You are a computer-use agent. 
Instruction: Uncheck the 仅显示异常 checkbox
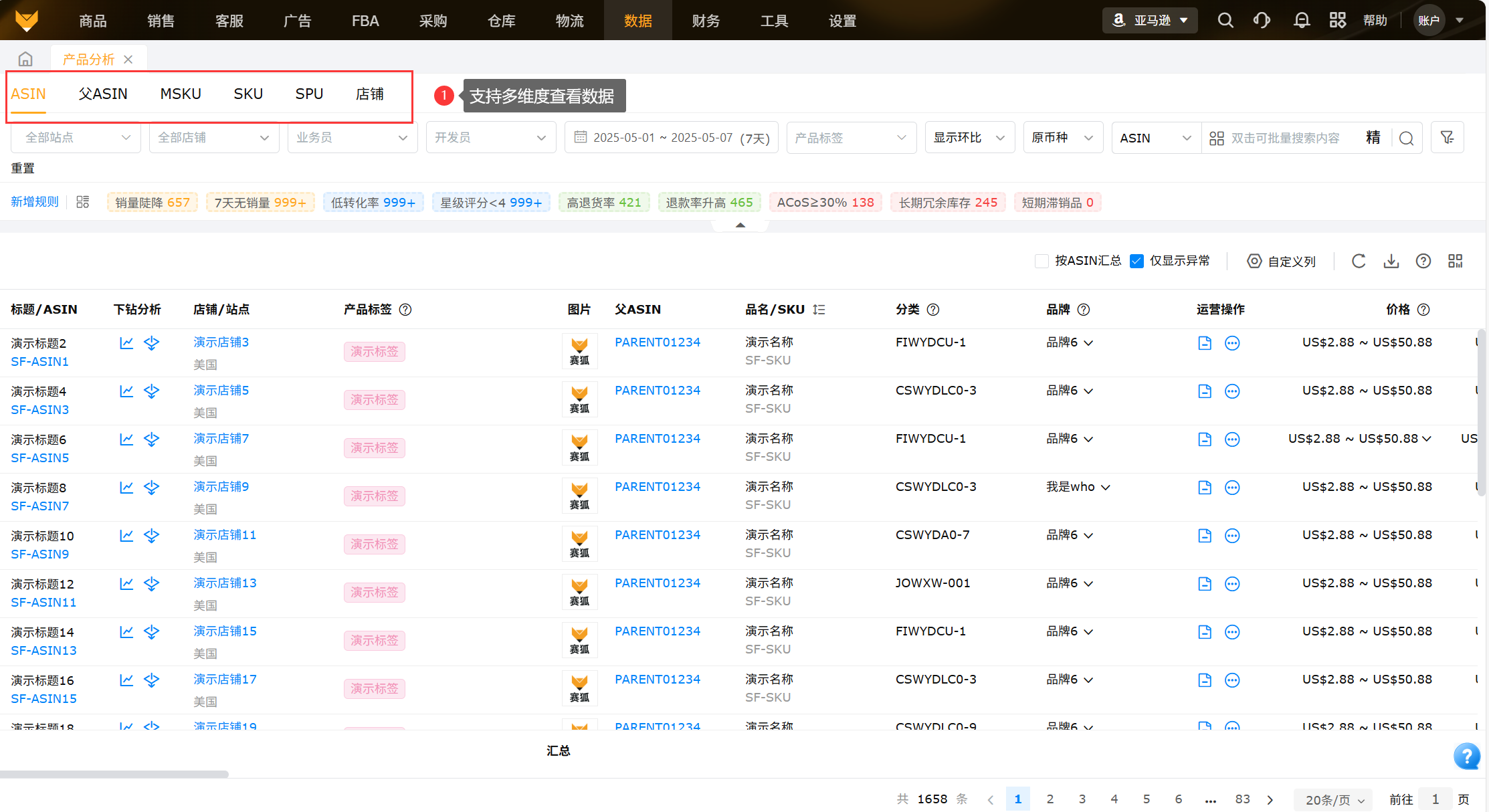tap(1136, 261)
